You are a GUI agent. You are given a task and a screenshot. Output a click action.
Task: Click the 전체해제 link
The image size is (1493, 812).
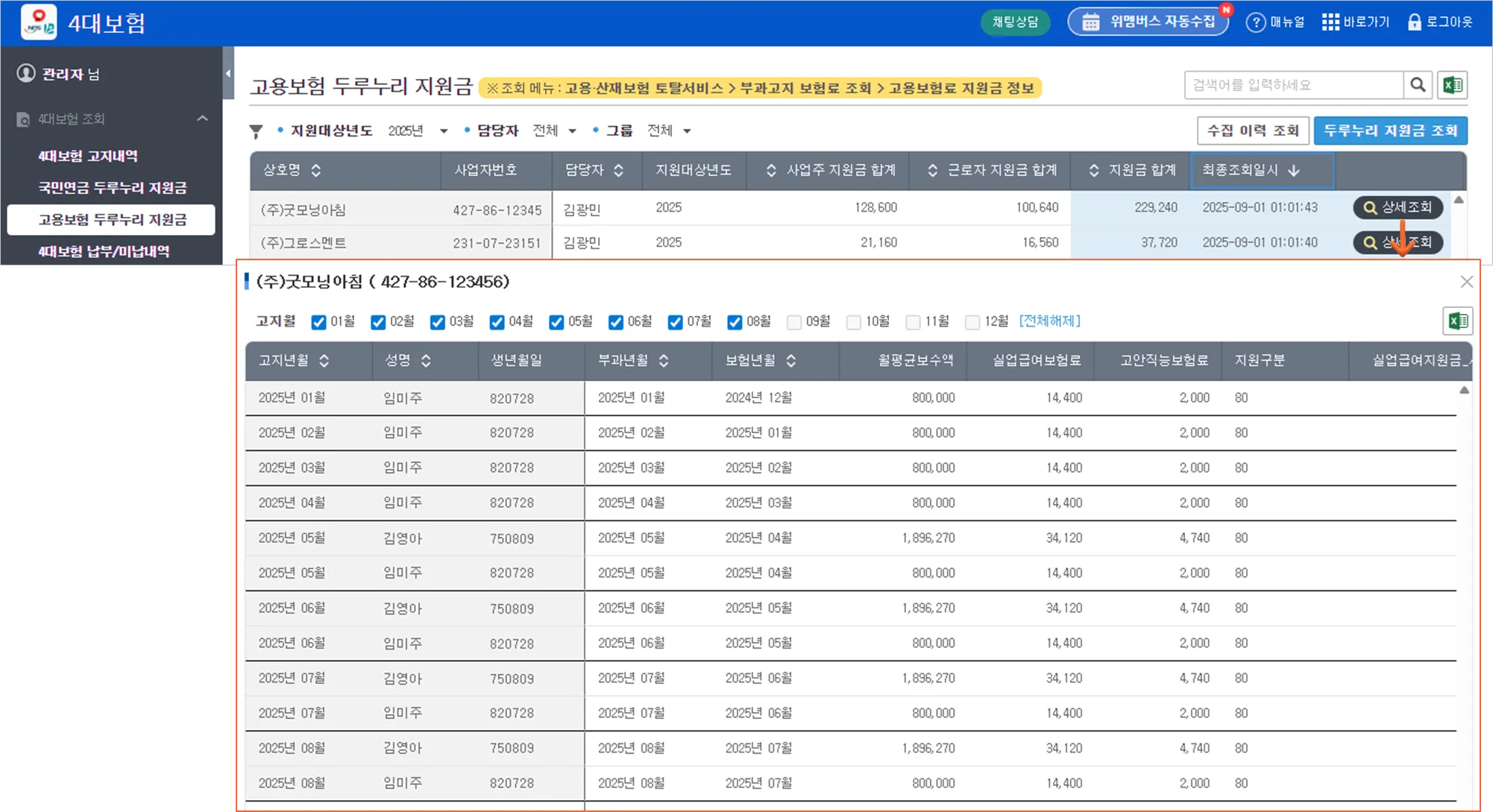pyautogui.click(x=1049, y=321)
